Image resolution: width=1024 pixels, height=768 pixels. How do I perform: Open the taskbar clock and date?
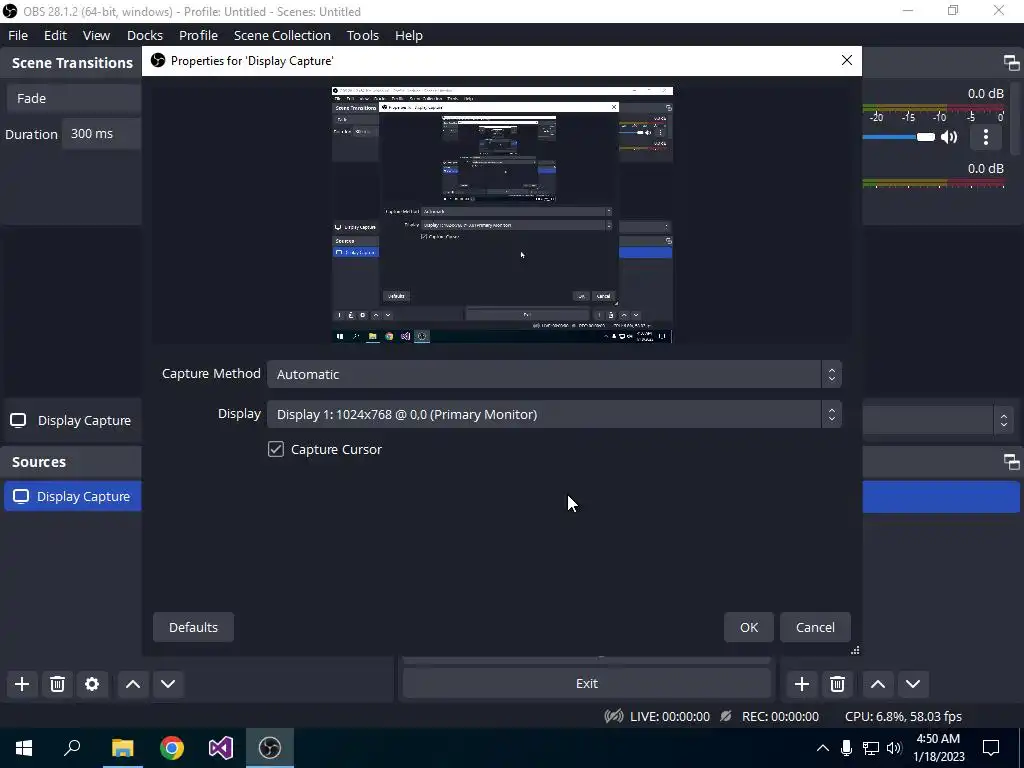(938, 748)
